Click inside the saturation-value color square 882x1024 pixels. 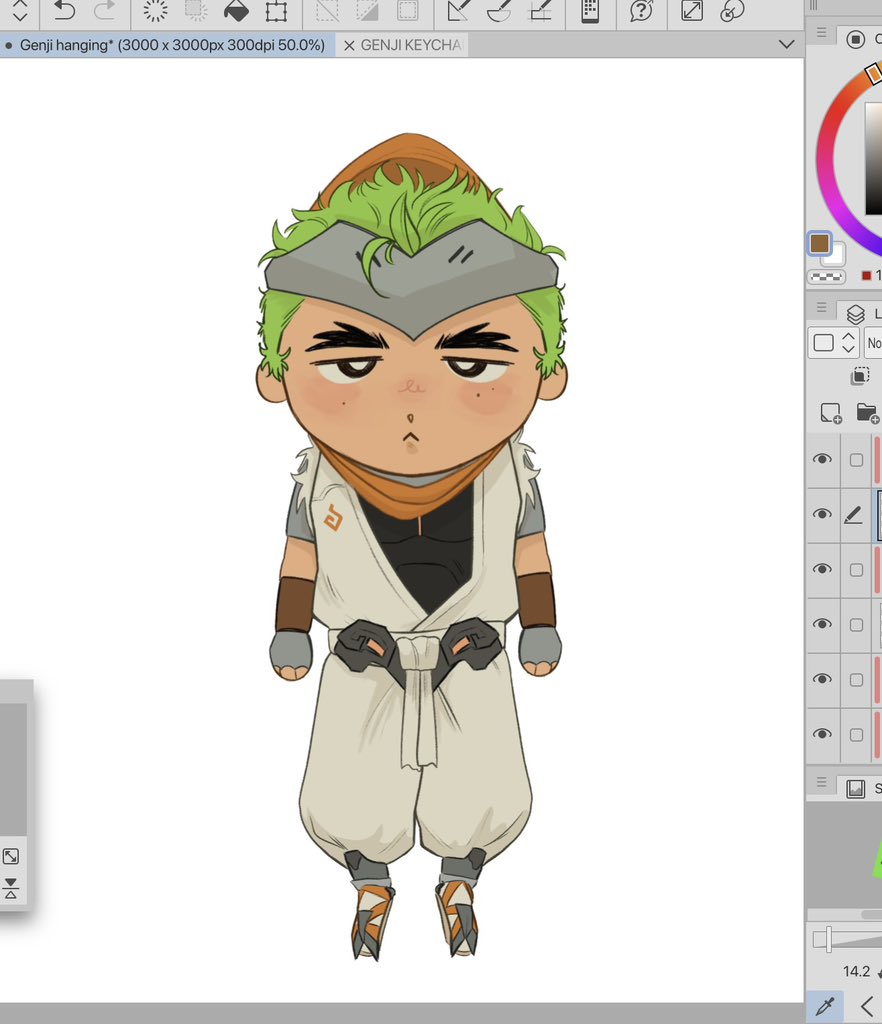tap(874, 158)
